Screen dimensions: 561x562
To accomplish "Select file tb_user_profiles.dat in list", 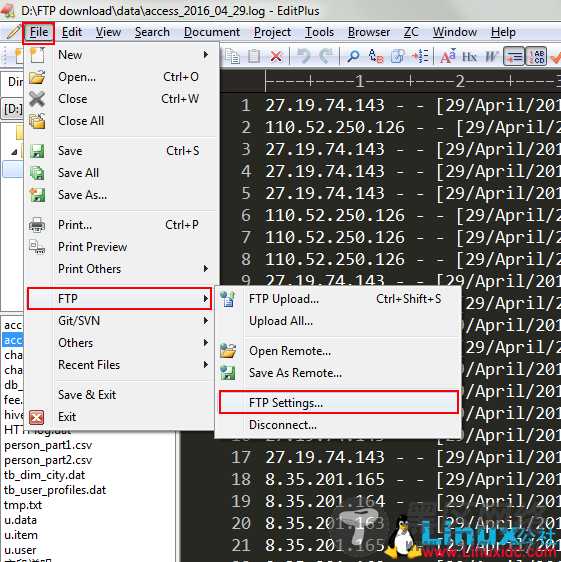I will pyautogui.click(x=55, y=490).
